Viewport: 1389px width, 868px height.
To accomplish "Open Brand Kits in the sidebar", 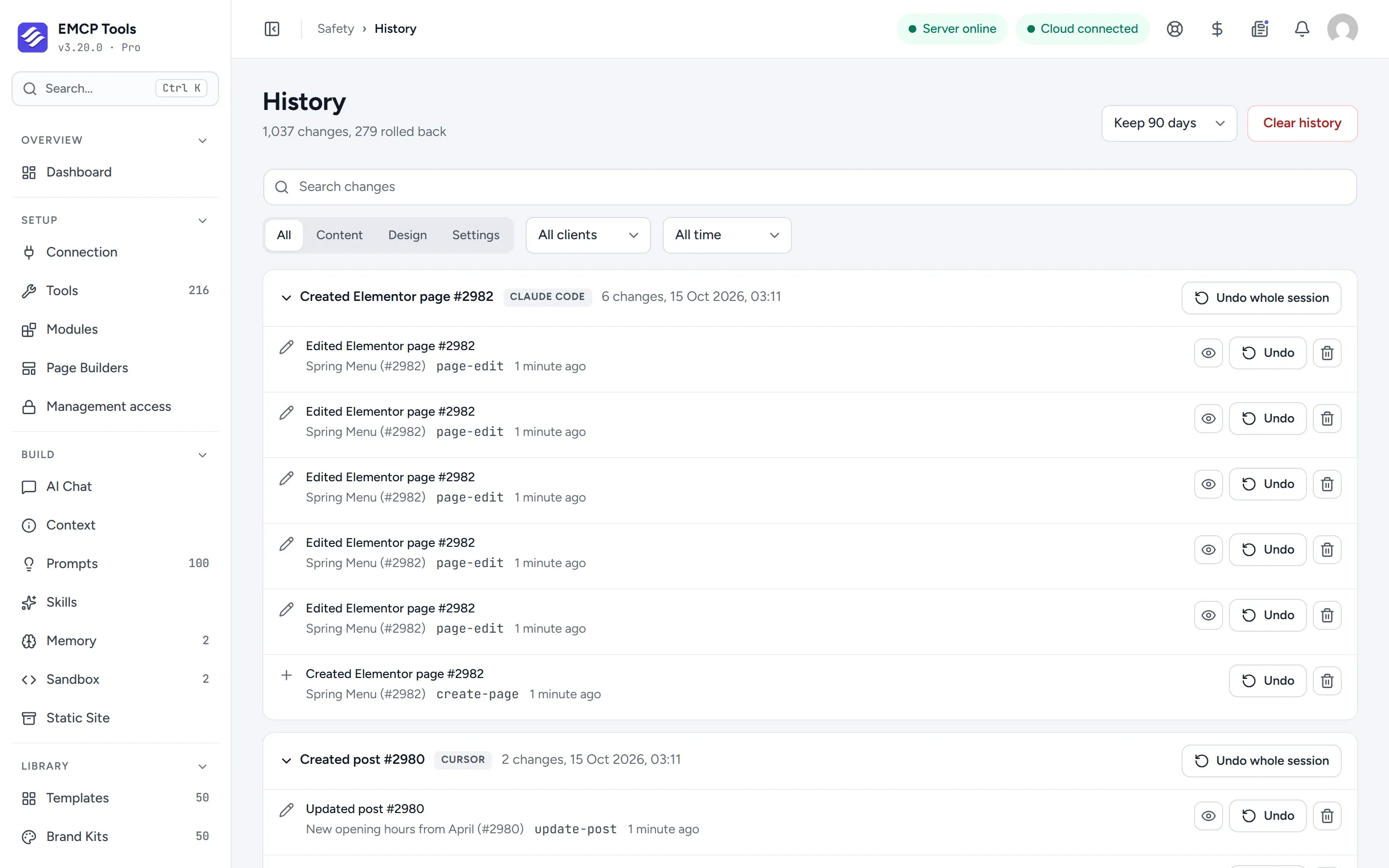I will click(115, 837).
